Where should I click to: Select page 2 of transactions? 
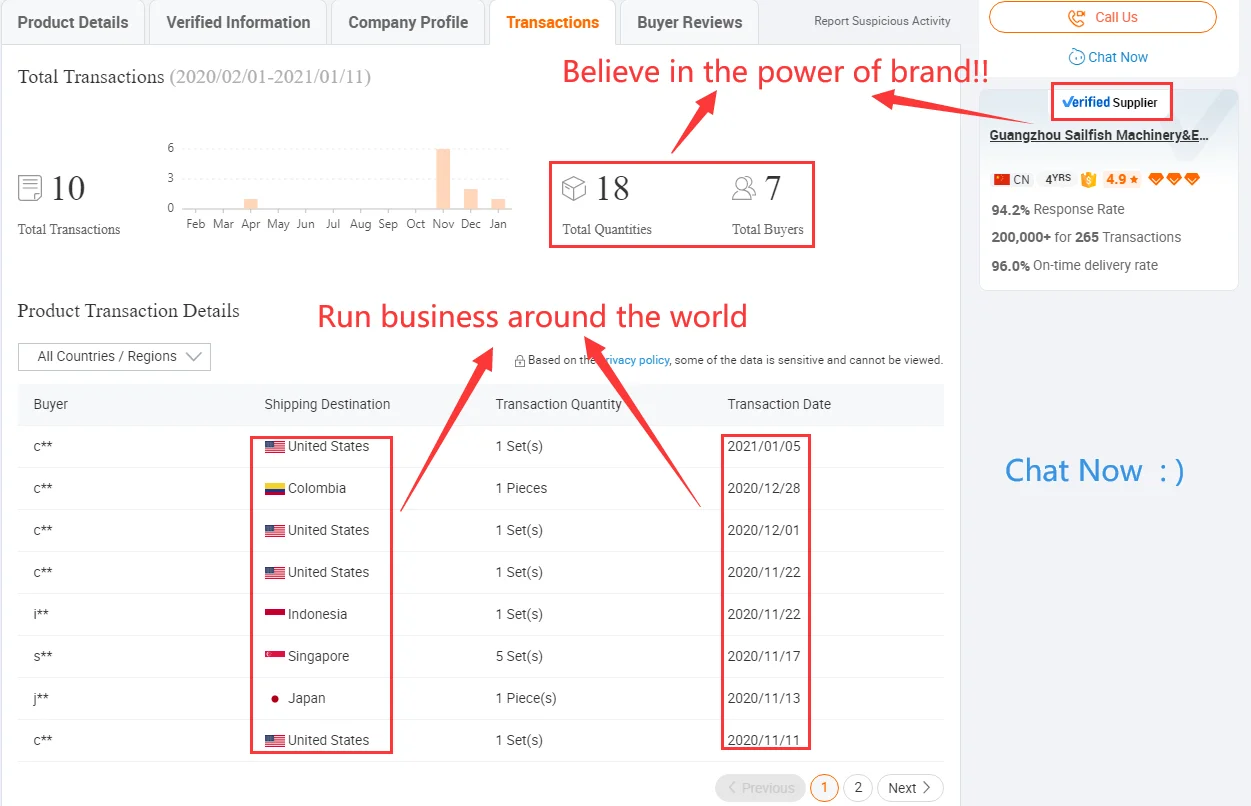[858, 788]
